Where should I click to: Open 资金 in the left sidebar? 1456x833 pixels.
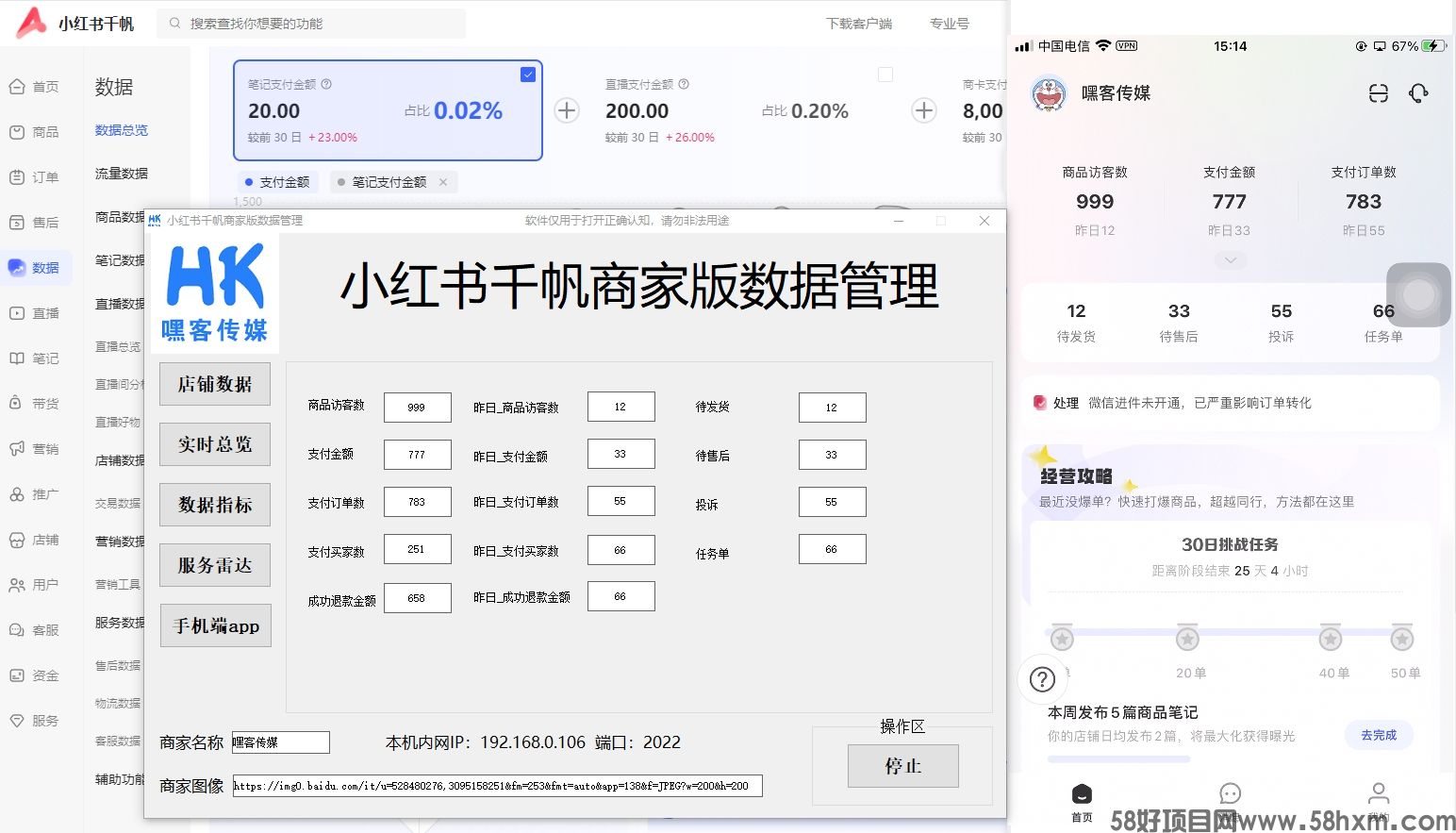click(x=34, y=675)
